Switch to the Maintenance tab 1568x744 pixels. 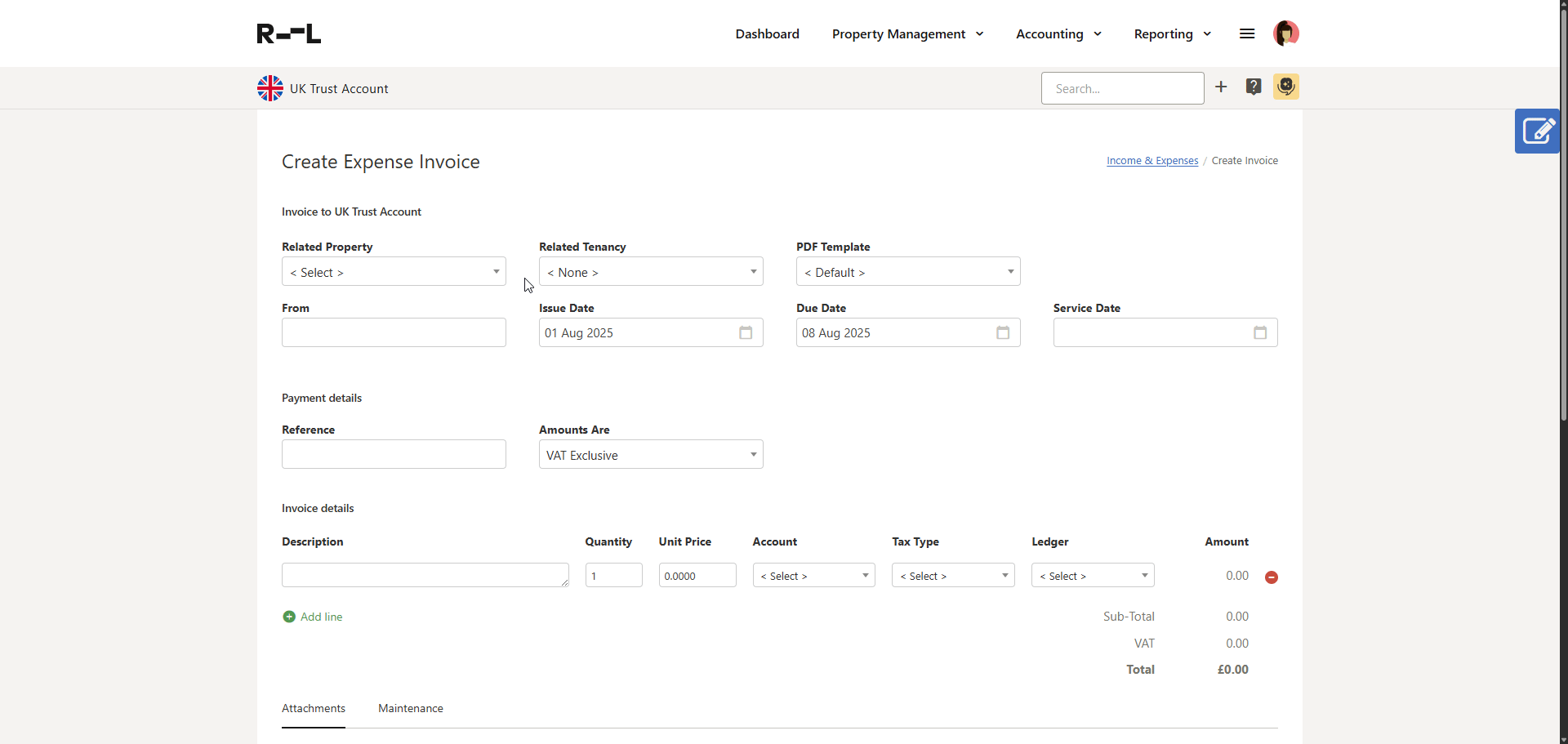coord(411,709)
